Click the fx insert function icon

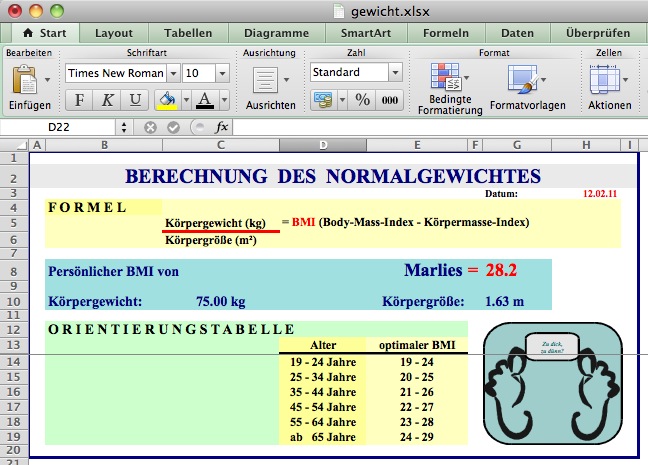click(222, 127)
